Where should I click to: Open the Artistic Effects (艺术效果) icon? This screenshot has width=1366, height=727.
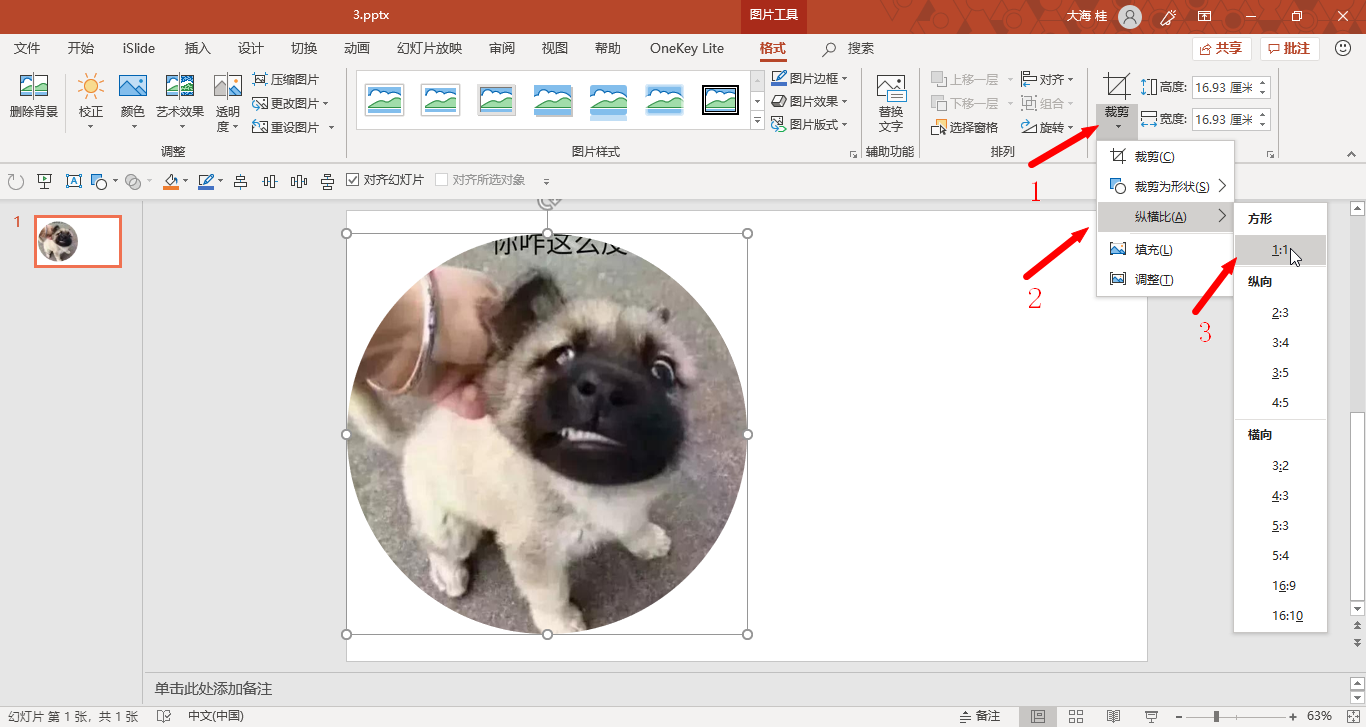(180, 96)
